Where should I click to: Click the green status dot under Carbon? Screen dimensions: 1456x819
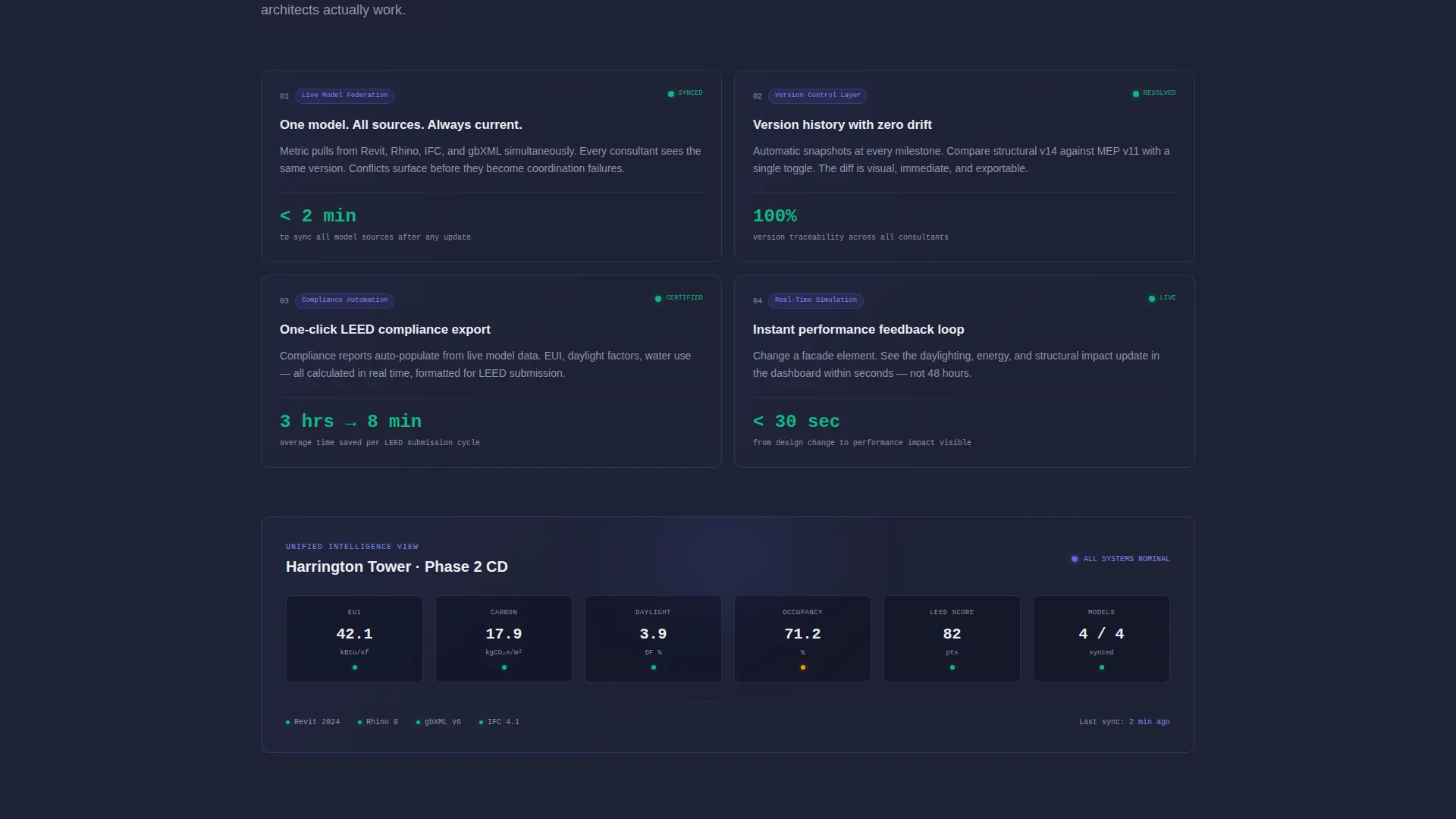(x=504, y=667)
